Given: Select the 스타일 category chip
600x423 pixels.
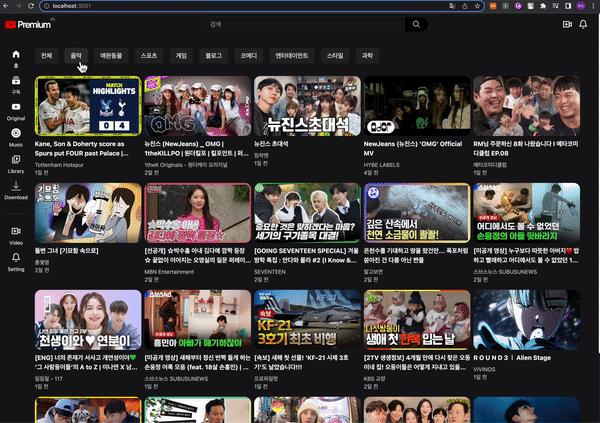Looking at the screenshot, I should pyautogui.click(x=335, y=56).
